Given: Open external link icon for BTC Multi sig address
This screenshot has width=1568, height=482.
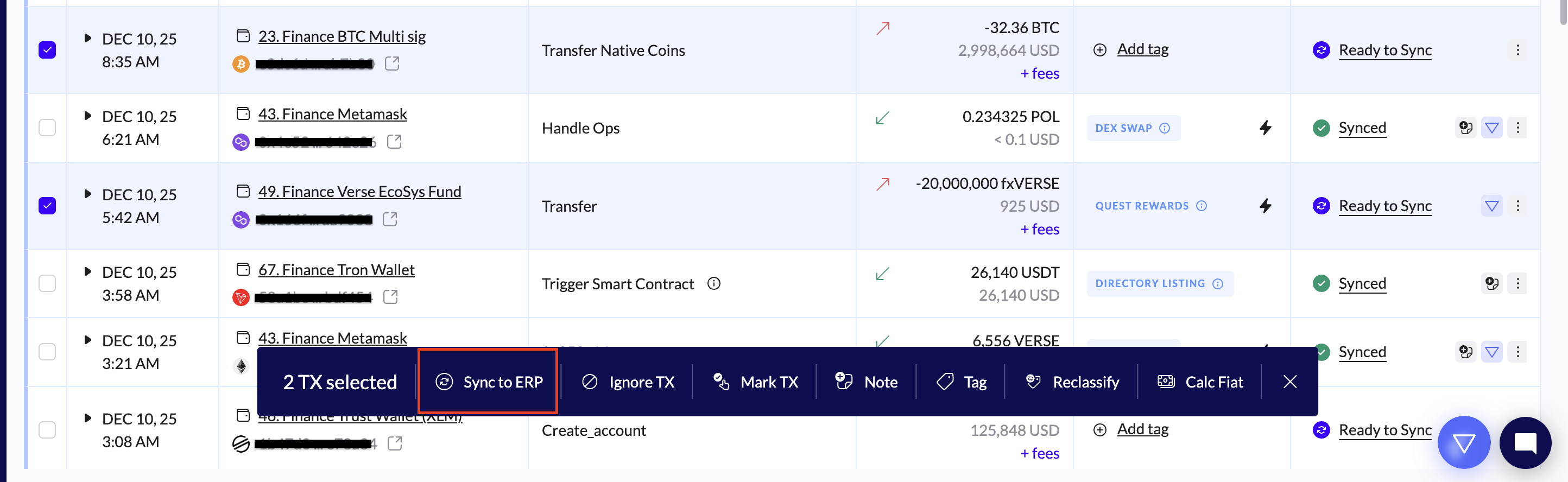Looking at the screenshot, I should pyautogui.click(x=392, y=64).
